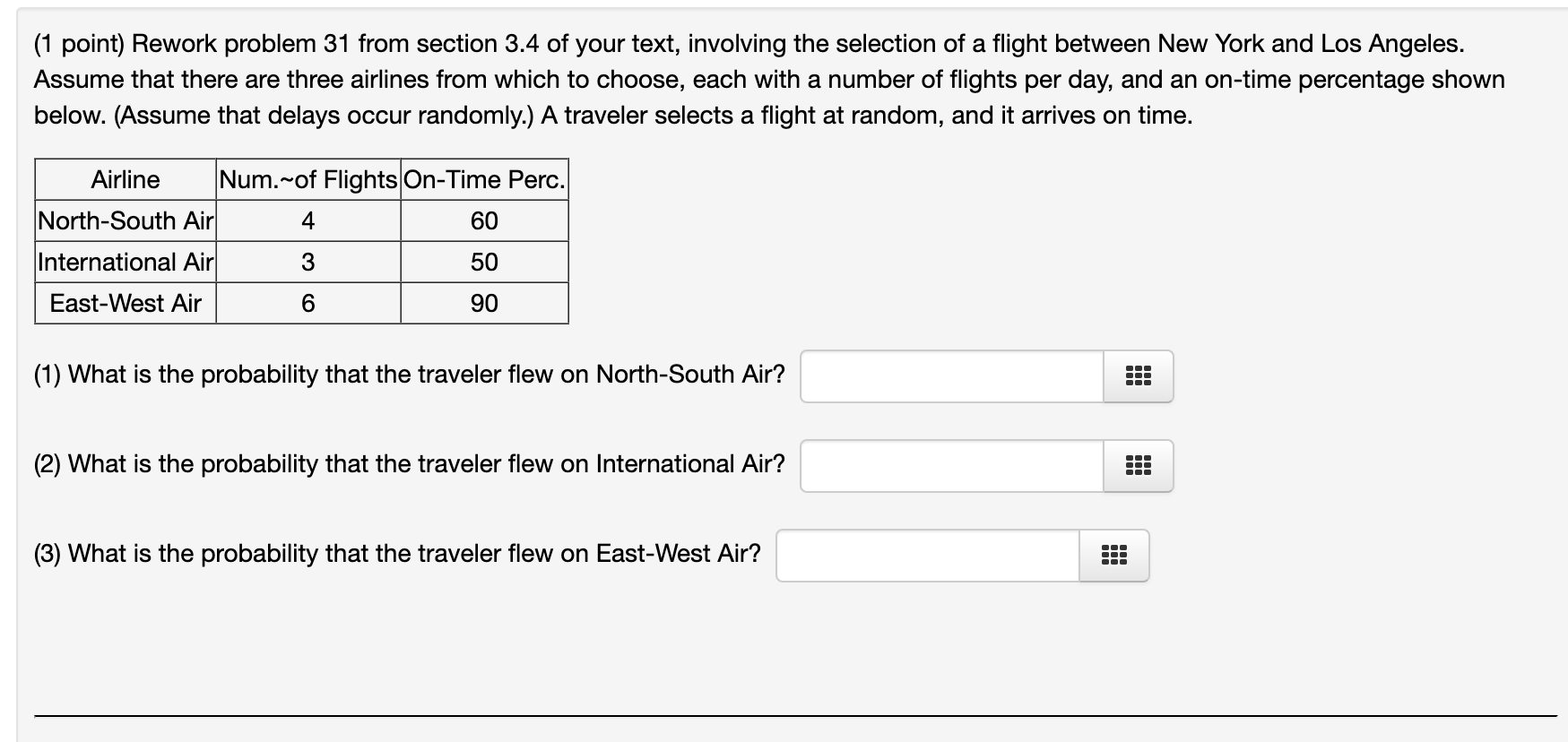Image resolution: width=1568 pixels, height=742 pixels.
Task: Click the keypad icon beside the North-South Air answer
Action: pos(1137,376)
